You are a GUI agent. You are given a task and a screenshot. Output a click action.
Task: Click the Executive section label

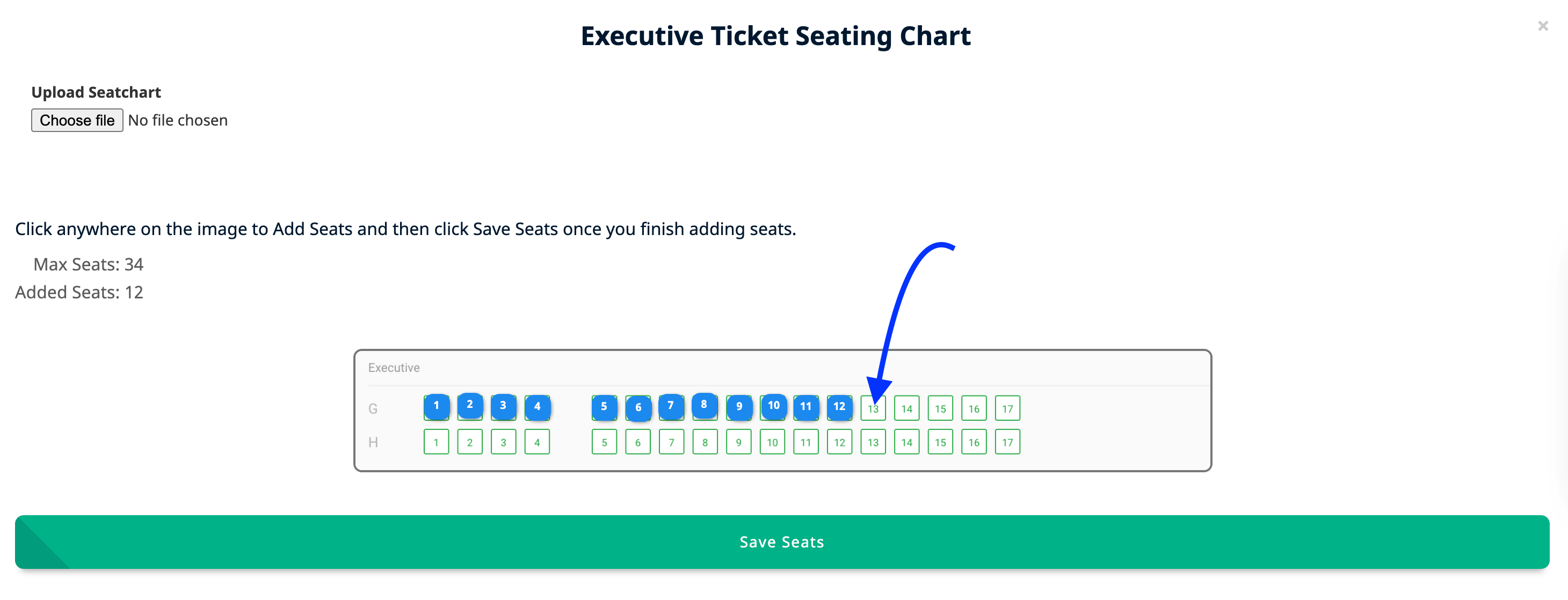pos(393,367)
